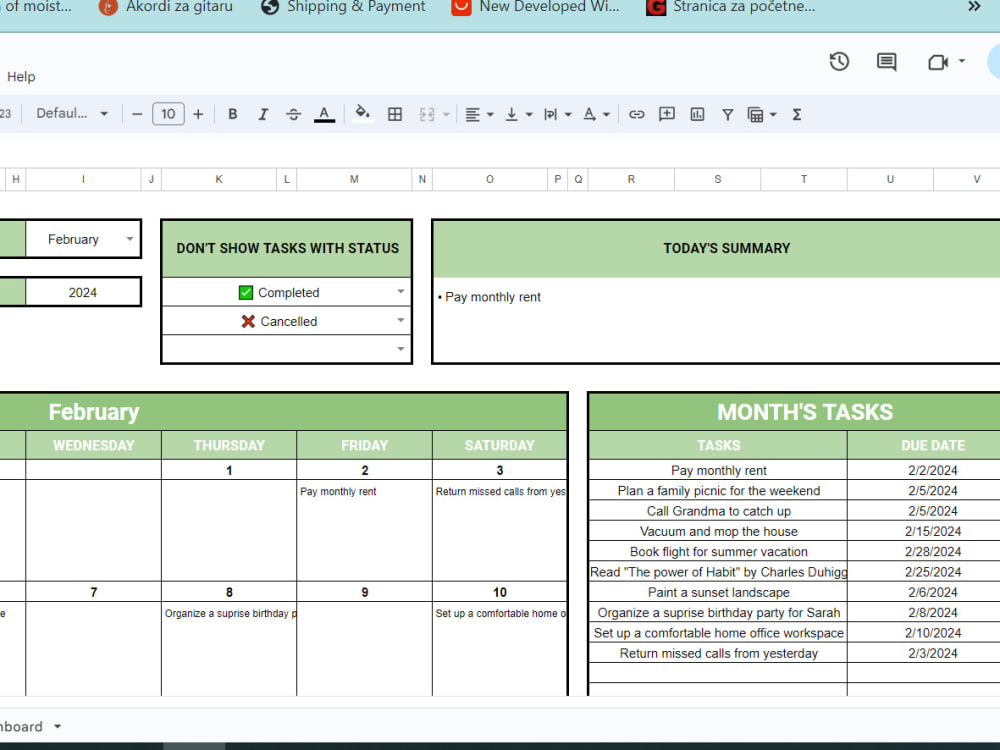
Task: Select column header K
Action: 219,179
